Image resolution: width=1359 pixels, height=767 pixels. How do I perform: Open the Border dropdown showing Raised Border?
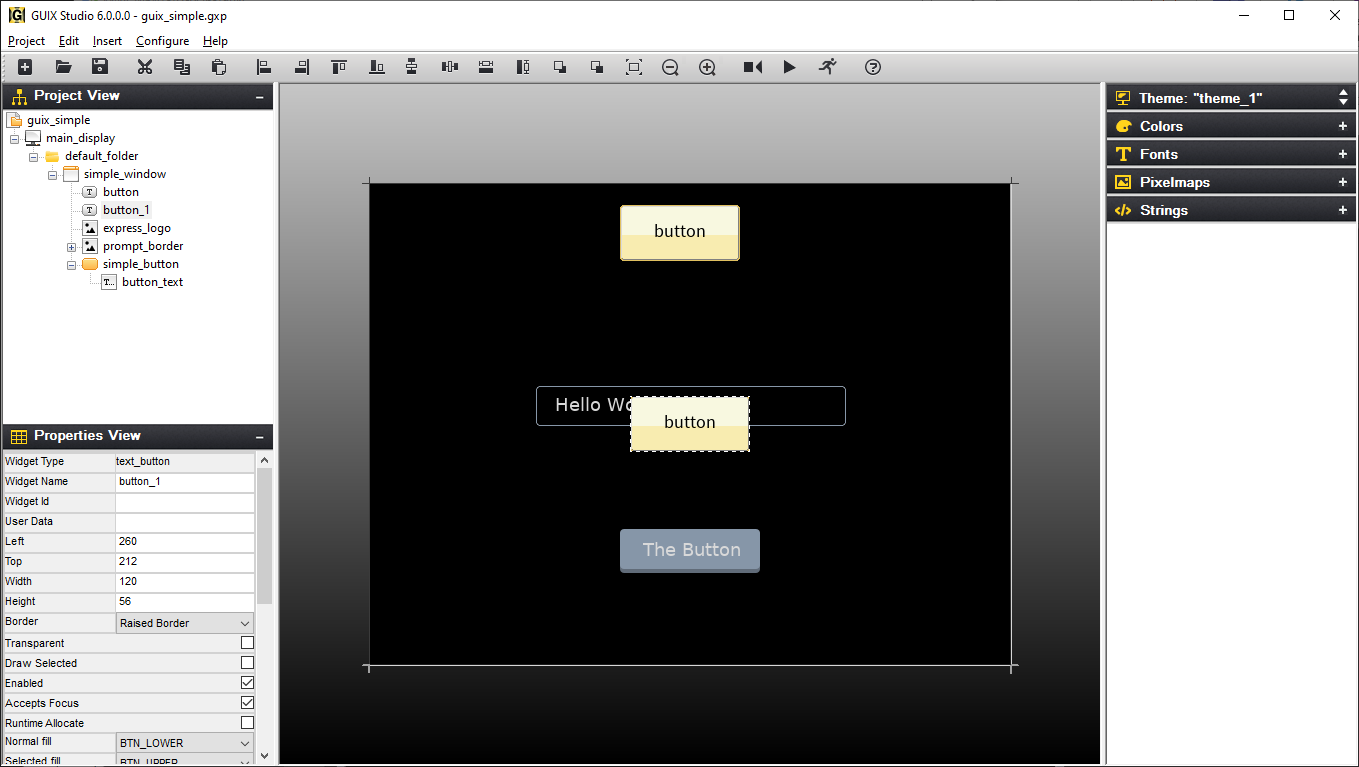pos(184,621)
